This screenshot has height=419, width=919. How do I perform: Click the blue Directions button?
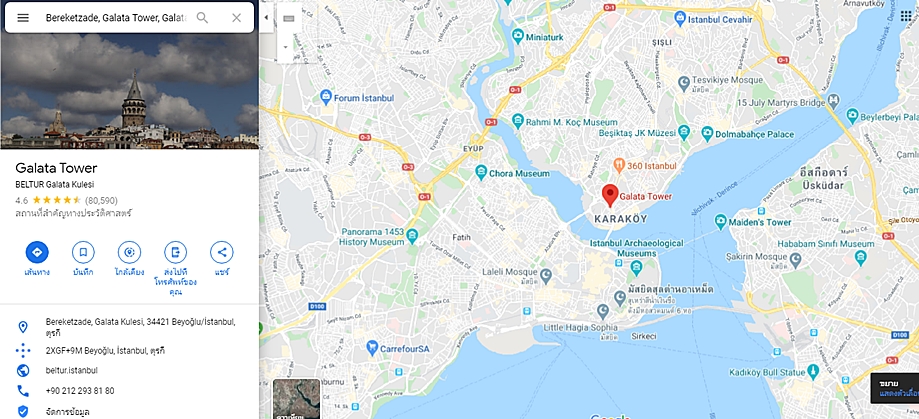(37, 252)
